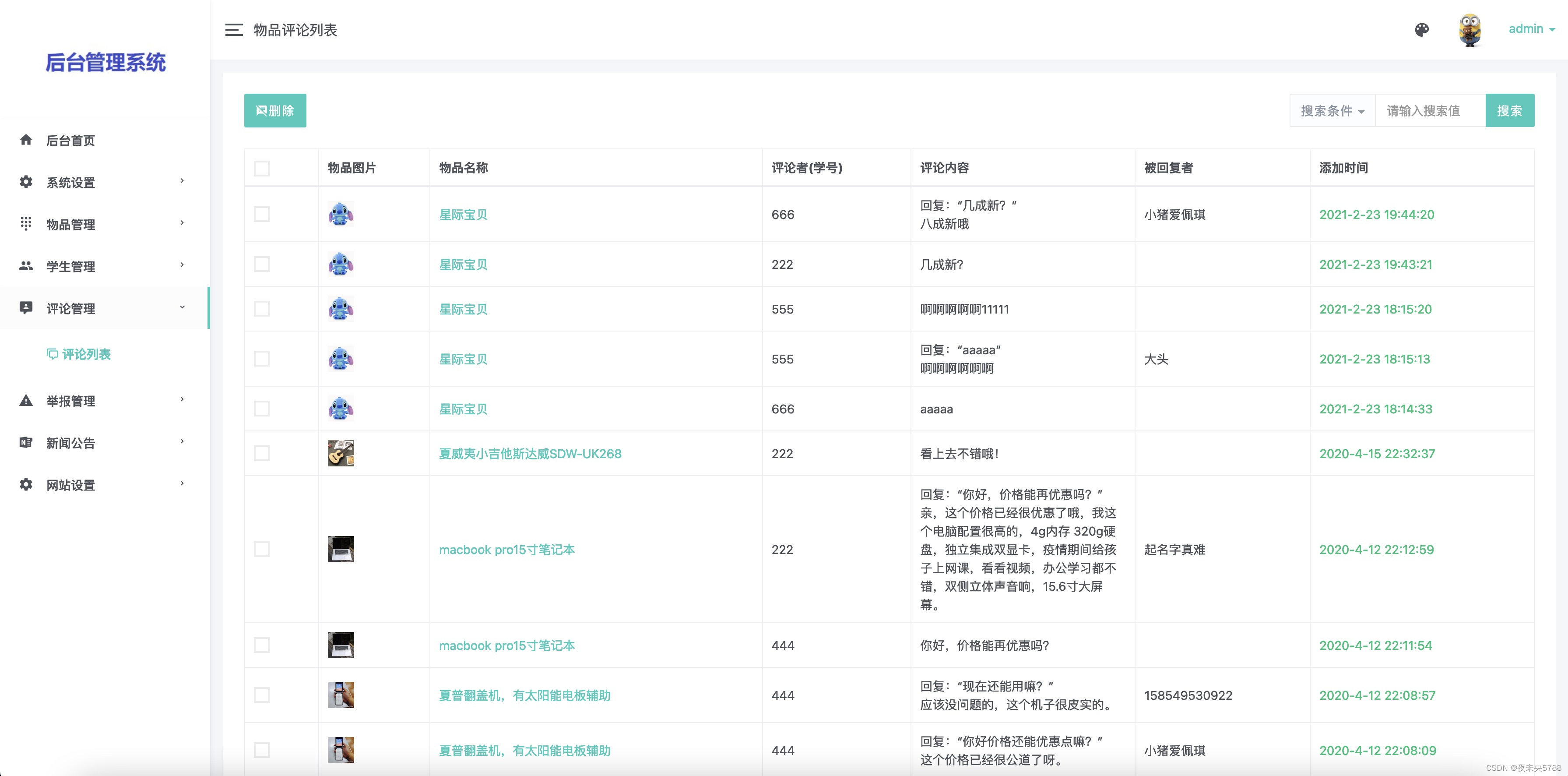1568x776 pixels.
Task: Click the people icon for 学生管理
Action: pos(25,266)
